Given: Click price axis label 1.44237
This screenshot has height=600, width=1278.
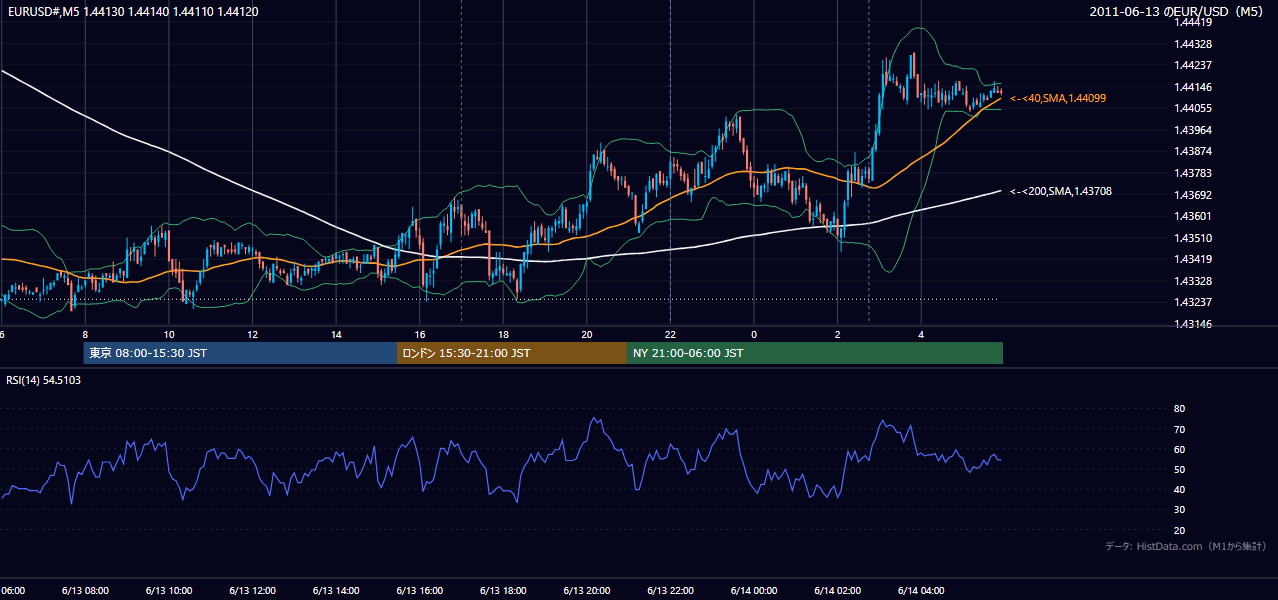Looking at the screenshot, I should (x=1193, y=65).
